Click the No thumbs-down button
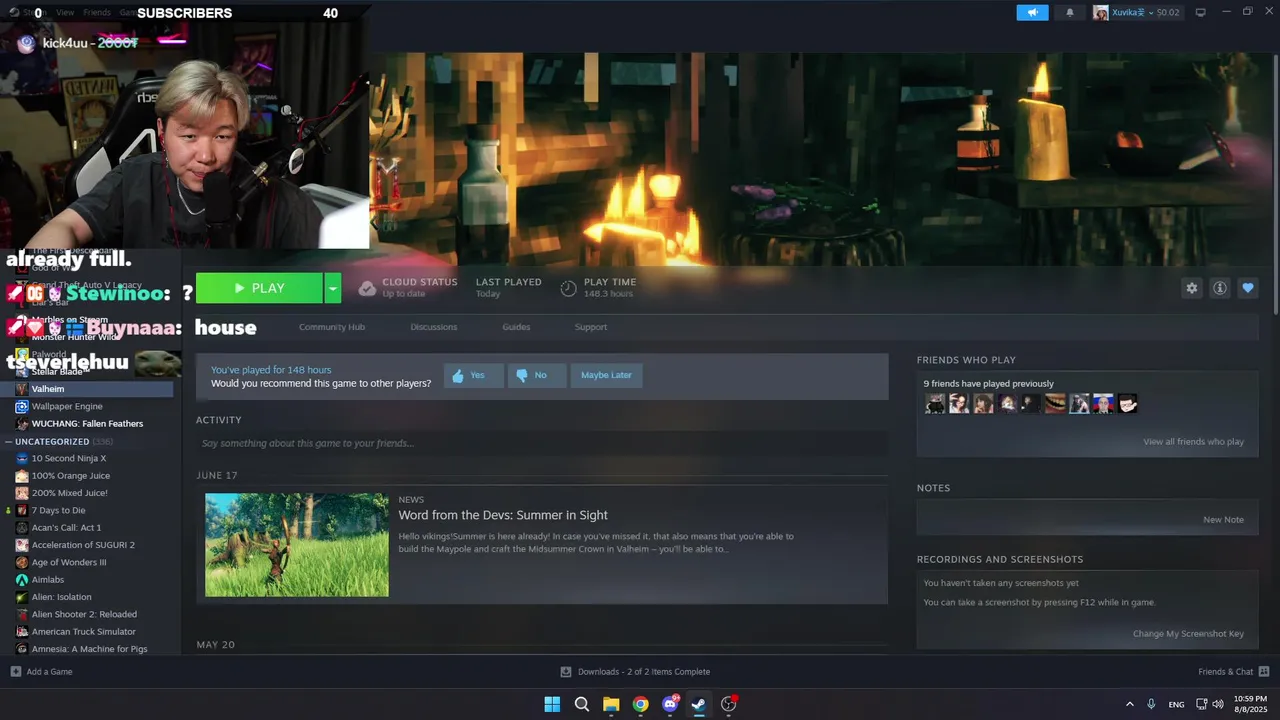1280x720 pixels. (537, 376)
